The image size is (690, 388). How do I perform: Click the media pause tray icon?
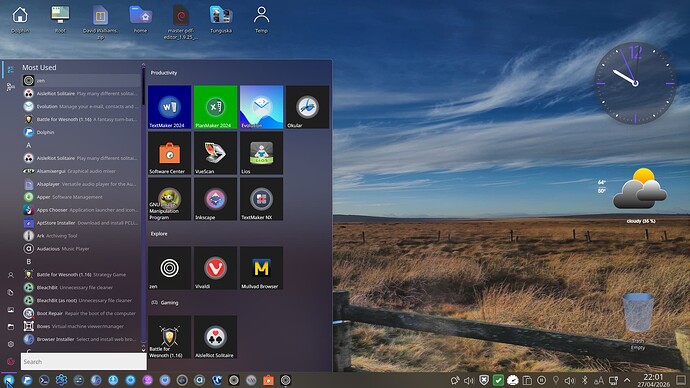pyautogui.click(x=542, y=380)
